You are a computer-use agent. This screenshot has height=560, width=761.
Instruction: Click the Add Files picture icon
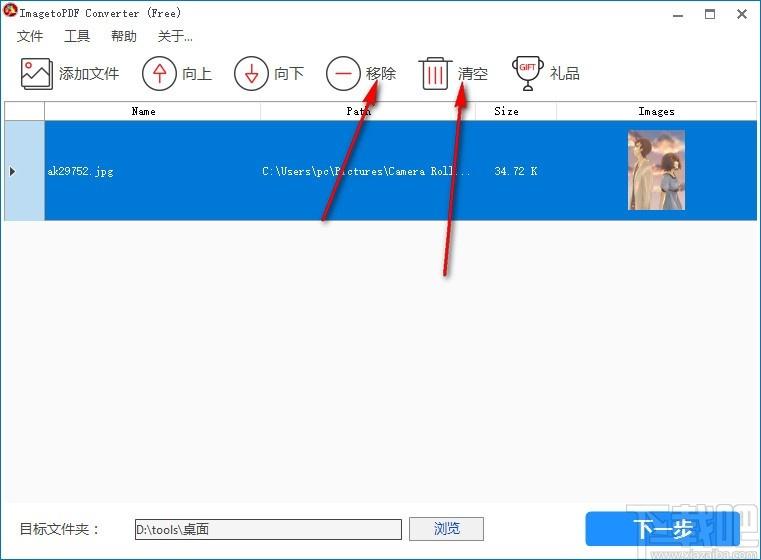click(x=36, y=74)
